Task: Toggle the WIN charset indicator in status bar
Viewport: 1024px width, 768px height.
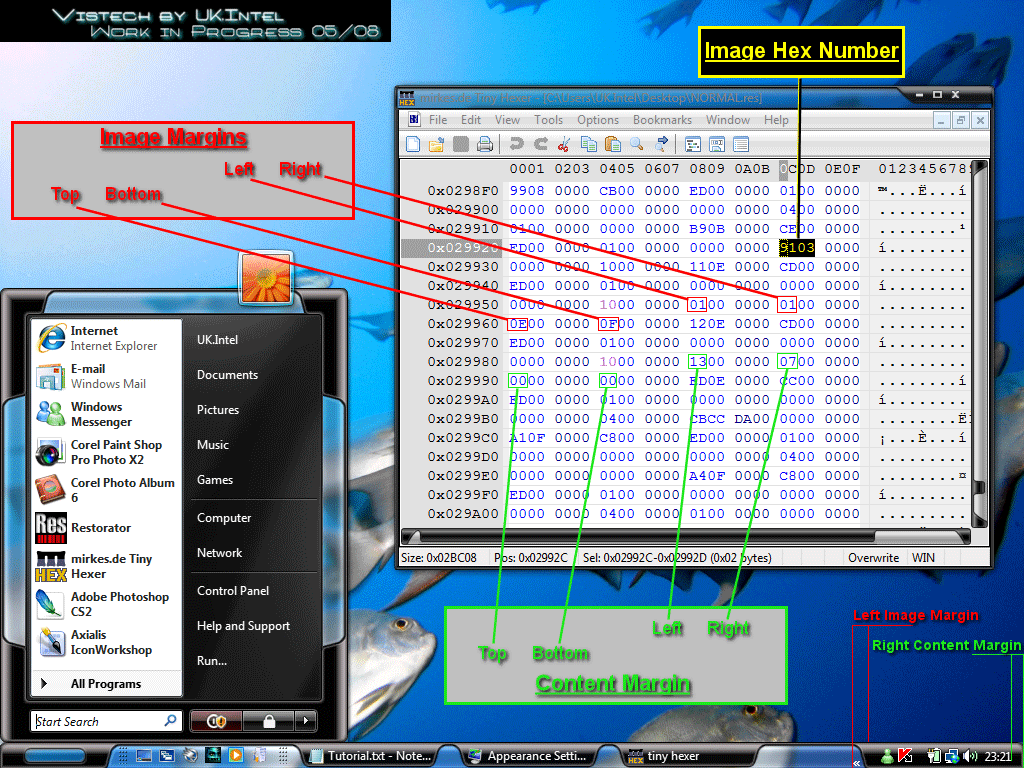Action: point(923,558)
